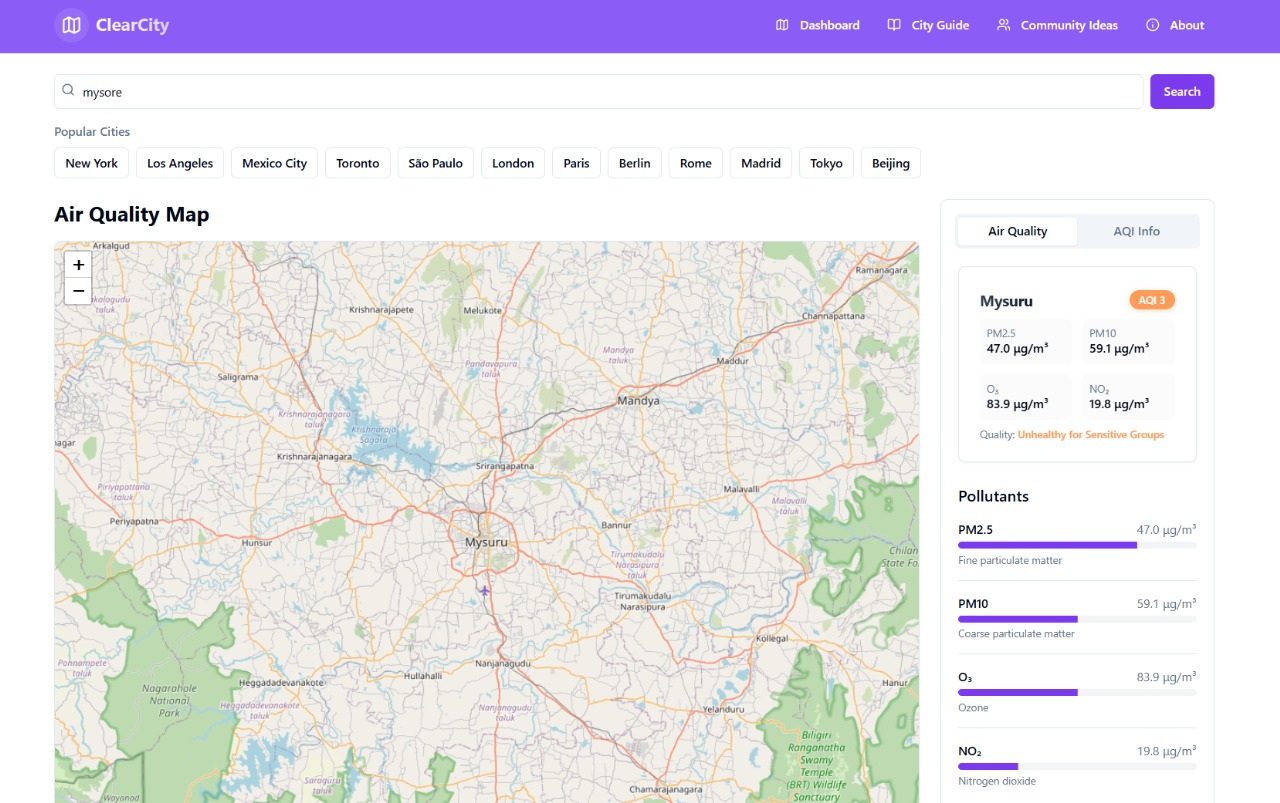This screenshot has height=803, width=1280.
Task: Open the About page link
Action: click(1186, 25)
